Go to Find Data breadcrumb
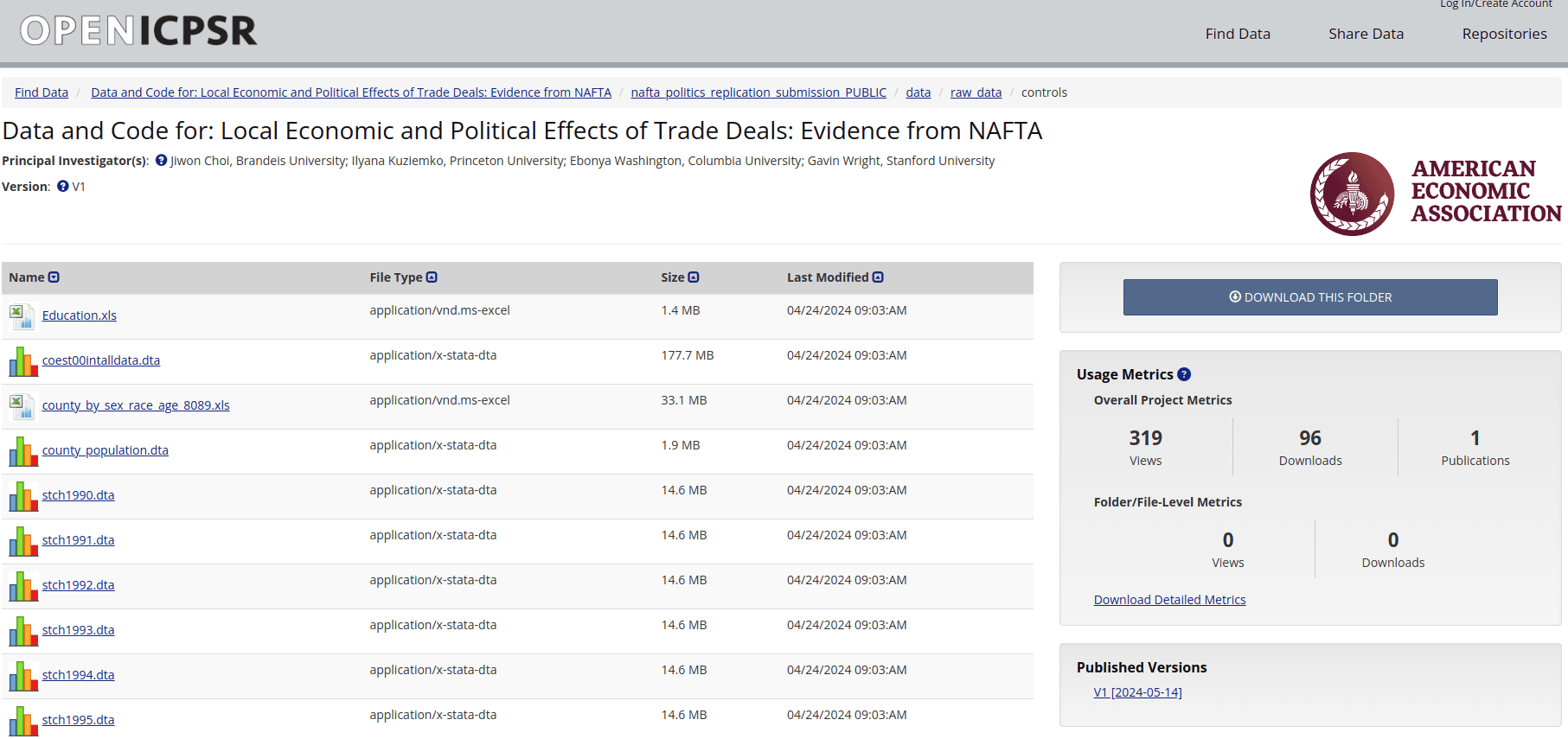Viewport: 1568px width, 739px height. tap(42, 92)
